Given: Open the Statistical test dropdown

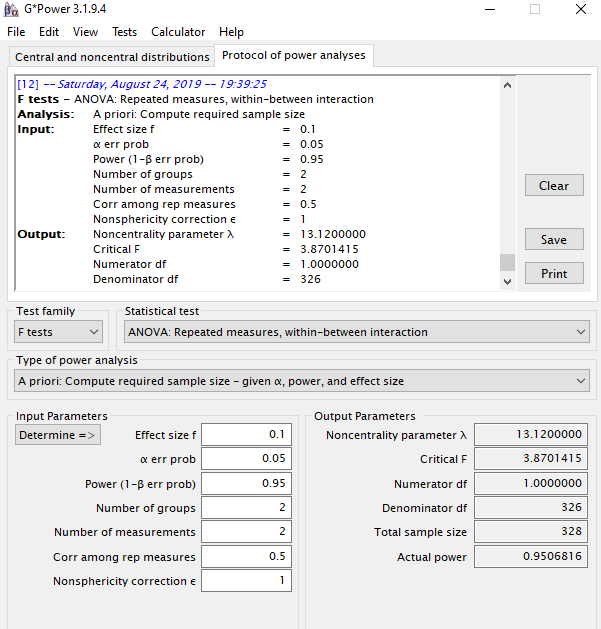Looking at the screenshot, I should (x=357, y=332).
